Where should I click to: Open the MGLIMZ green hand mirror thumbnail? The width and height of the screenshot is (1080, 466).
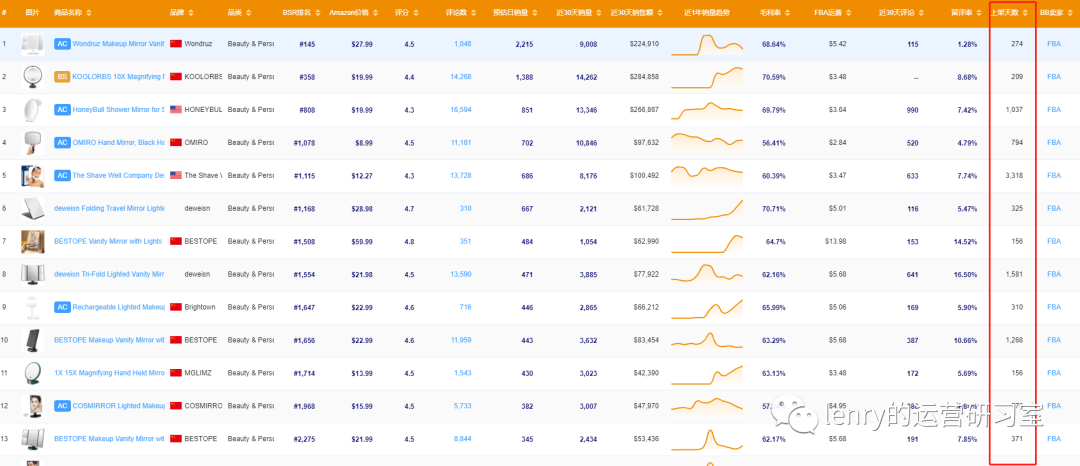[32, 373]
